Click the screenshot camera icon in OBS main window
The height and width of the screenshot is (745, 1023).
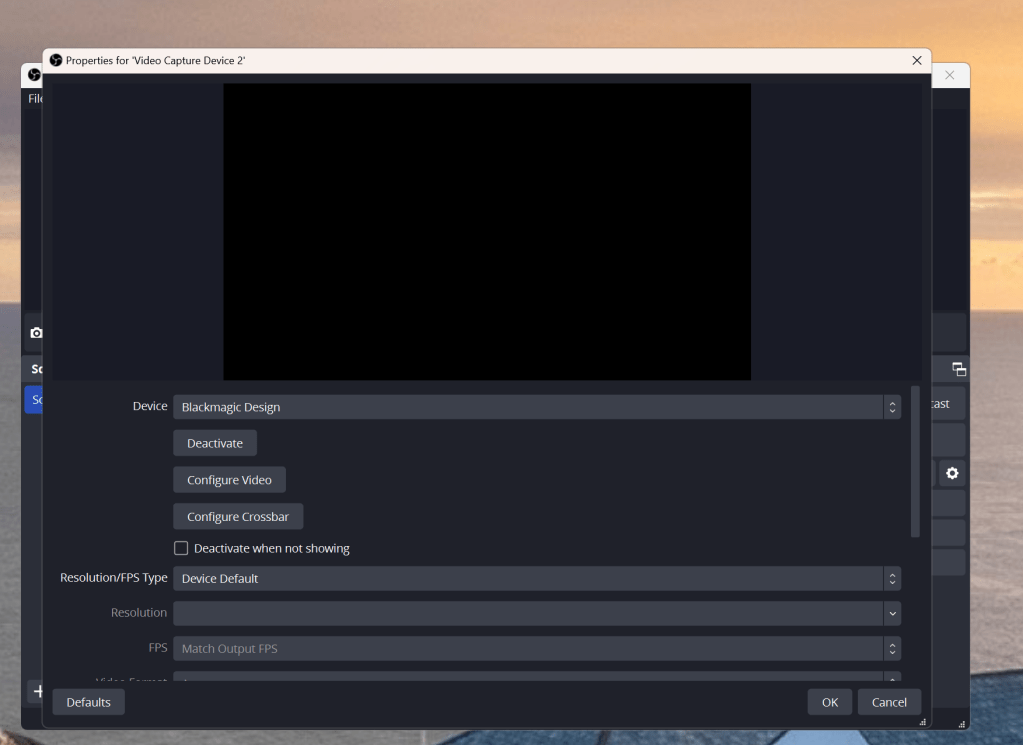37,333
